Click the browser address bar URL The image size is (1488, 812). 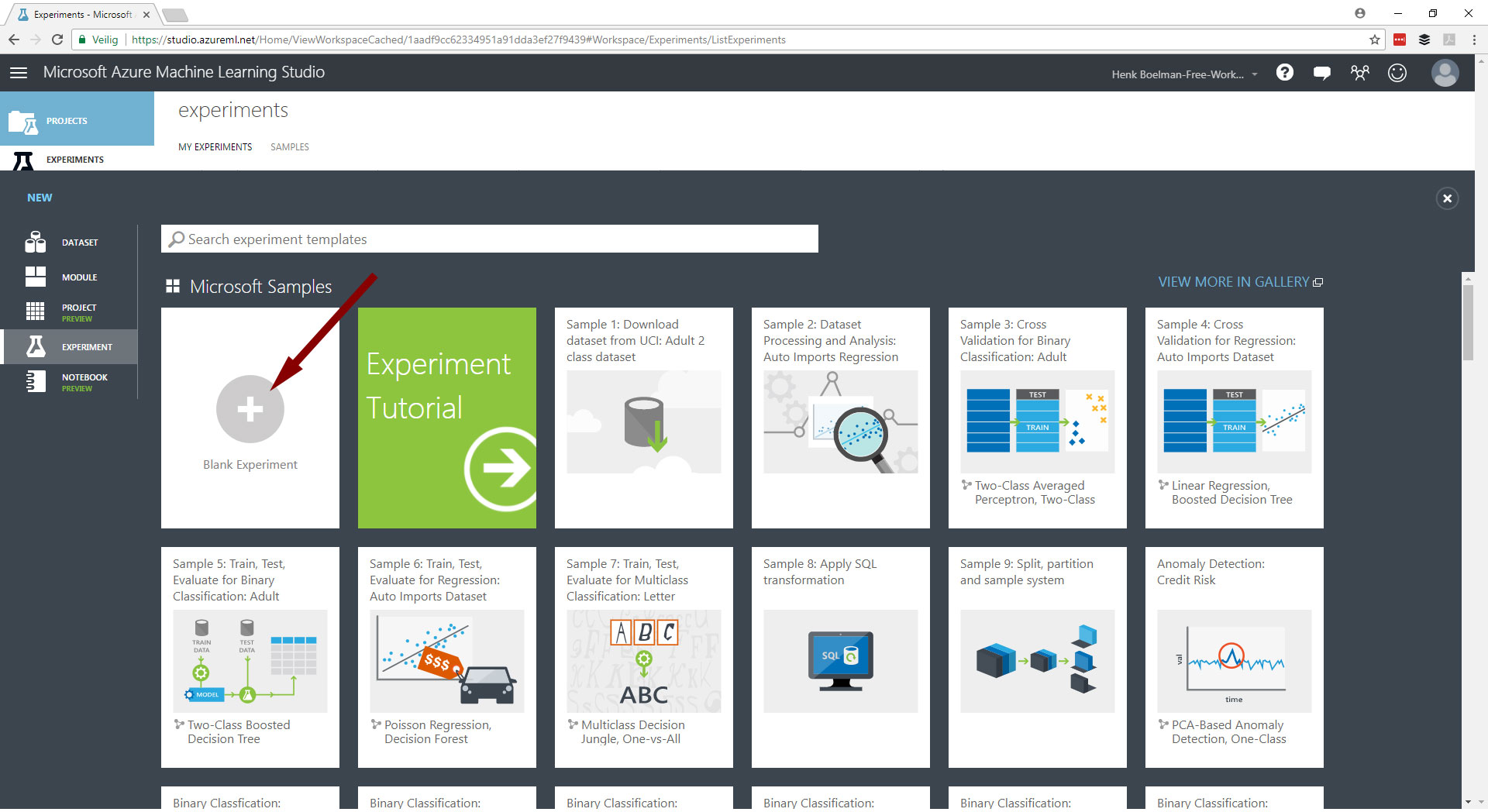(458, 40)
